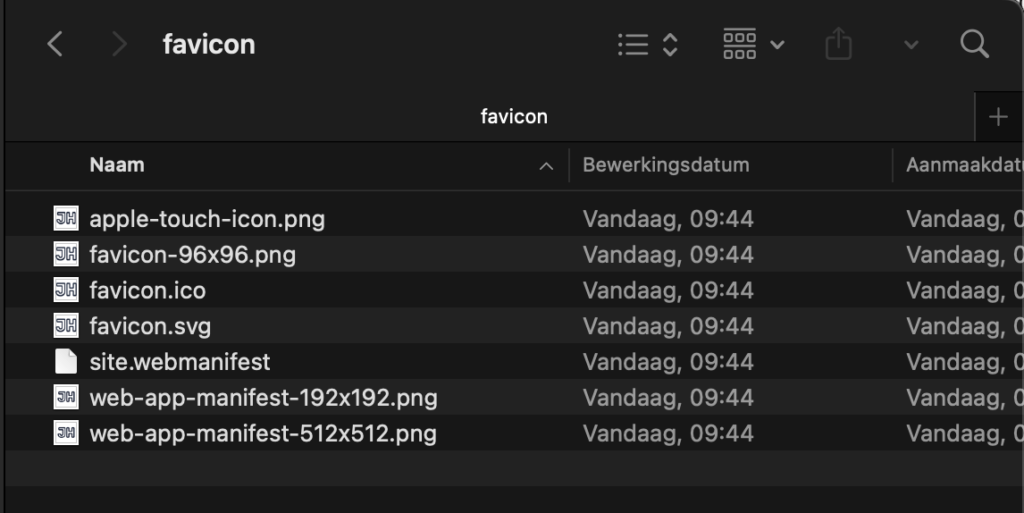Open the list view switcher

pos(648,44)
